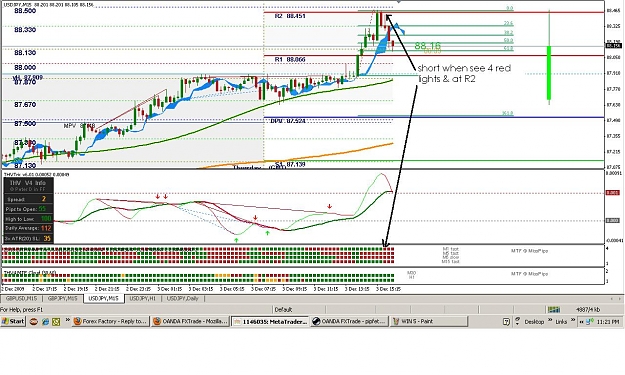Click the 2x ATR(20) SL 35 row
This screenshot has height=375, width=625.
(28, 238)
